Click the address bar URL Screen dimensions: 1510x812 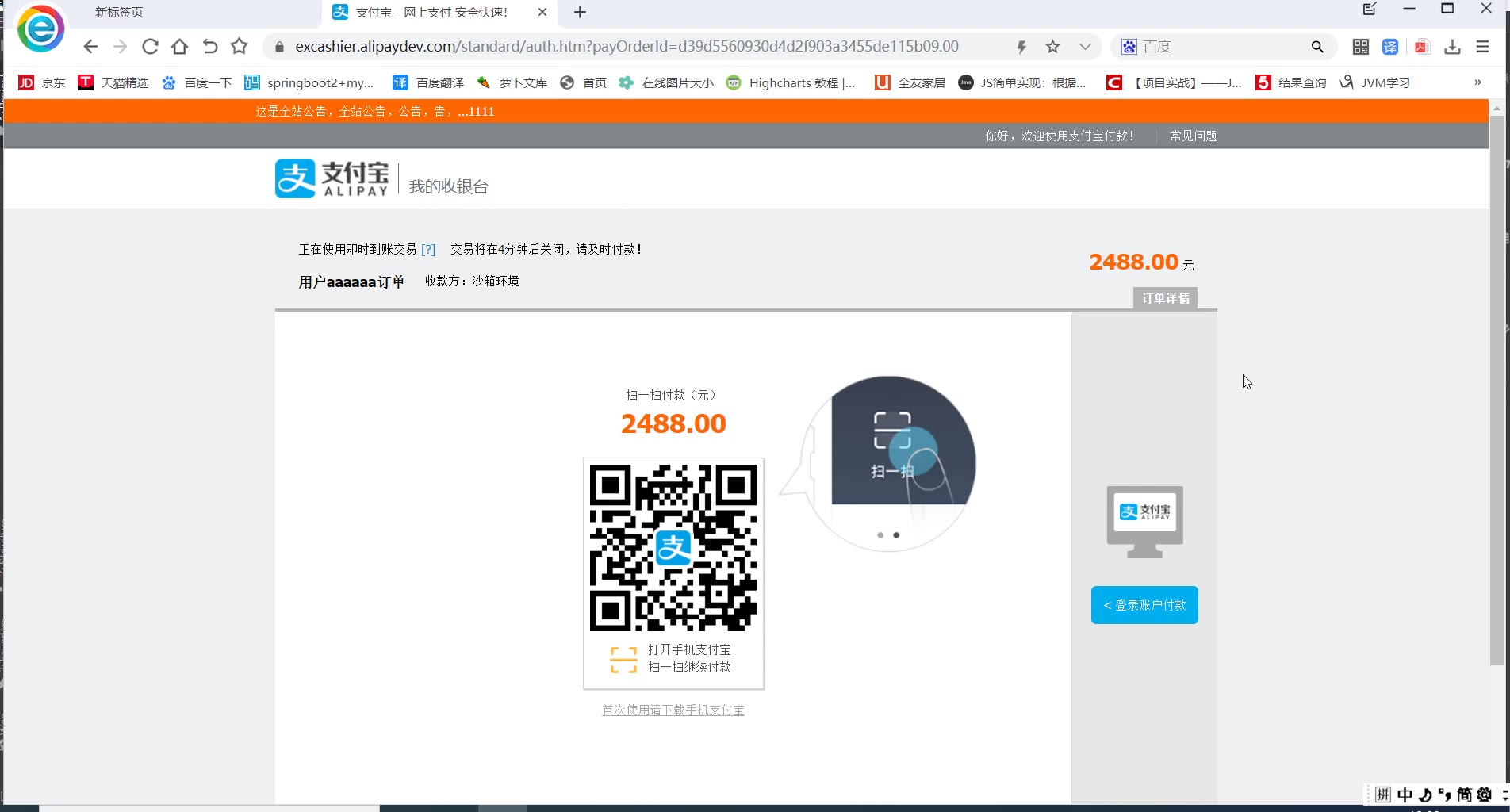click(x=627, y=47)
